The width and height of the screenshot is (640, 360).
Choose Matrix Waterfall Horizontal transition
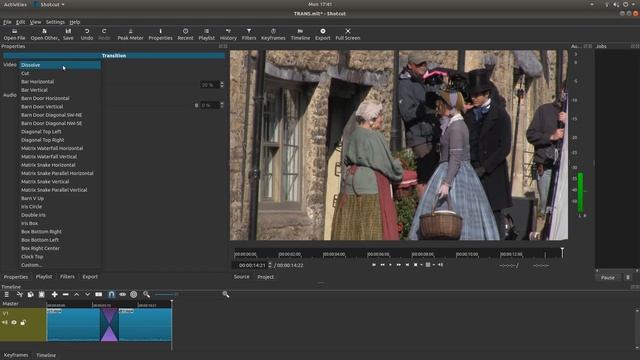[x=60, y=148]
